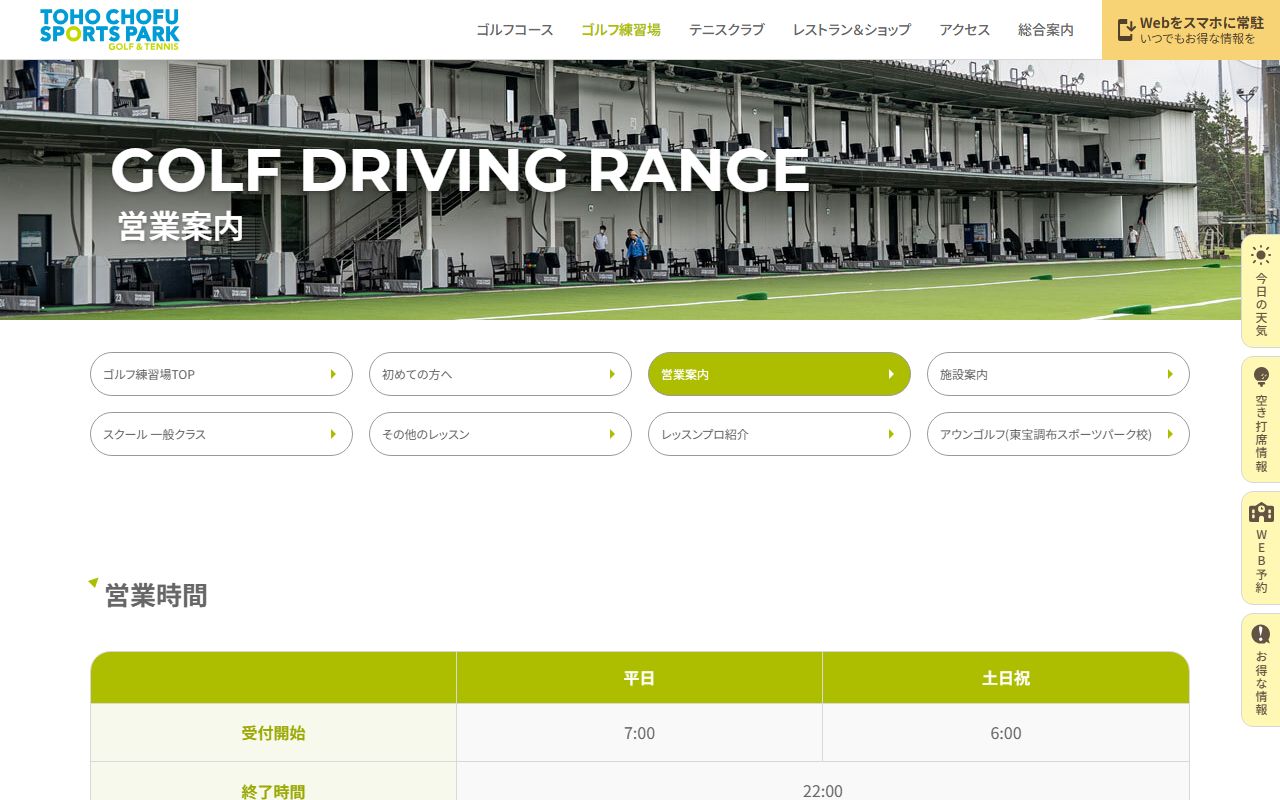This screenshot has height=800, width=1280.
Task: Open スクール 一般クラス
Action: (x=221, y=434)
